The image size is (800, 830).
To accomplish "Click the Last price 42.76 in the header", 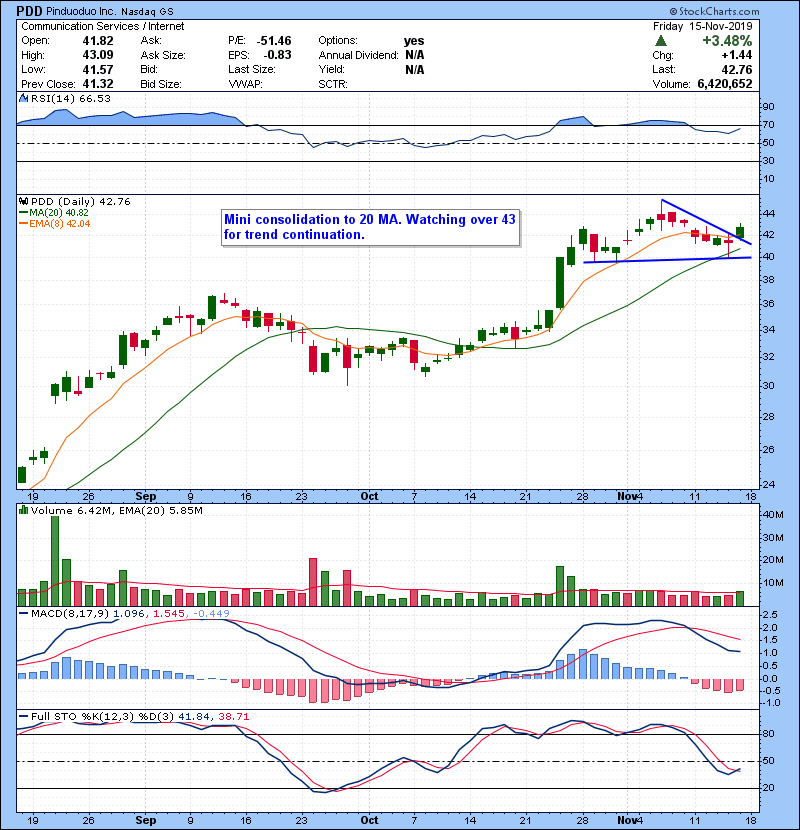I will coord(736,69).
